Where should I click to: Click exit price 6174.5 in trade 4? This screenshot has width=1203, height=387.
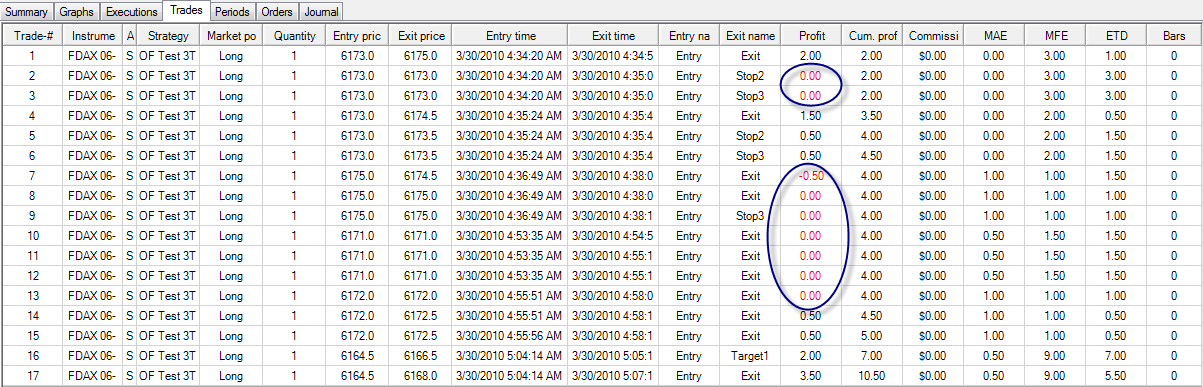tap(420, 116)
